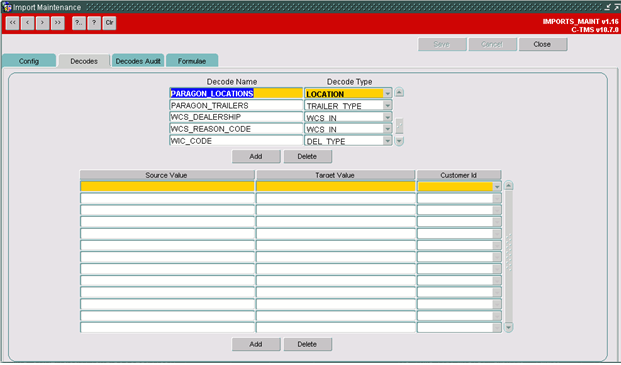Click Delete below the Source Value grid
This screenshot has width=621, height=365.
(307, 344)
